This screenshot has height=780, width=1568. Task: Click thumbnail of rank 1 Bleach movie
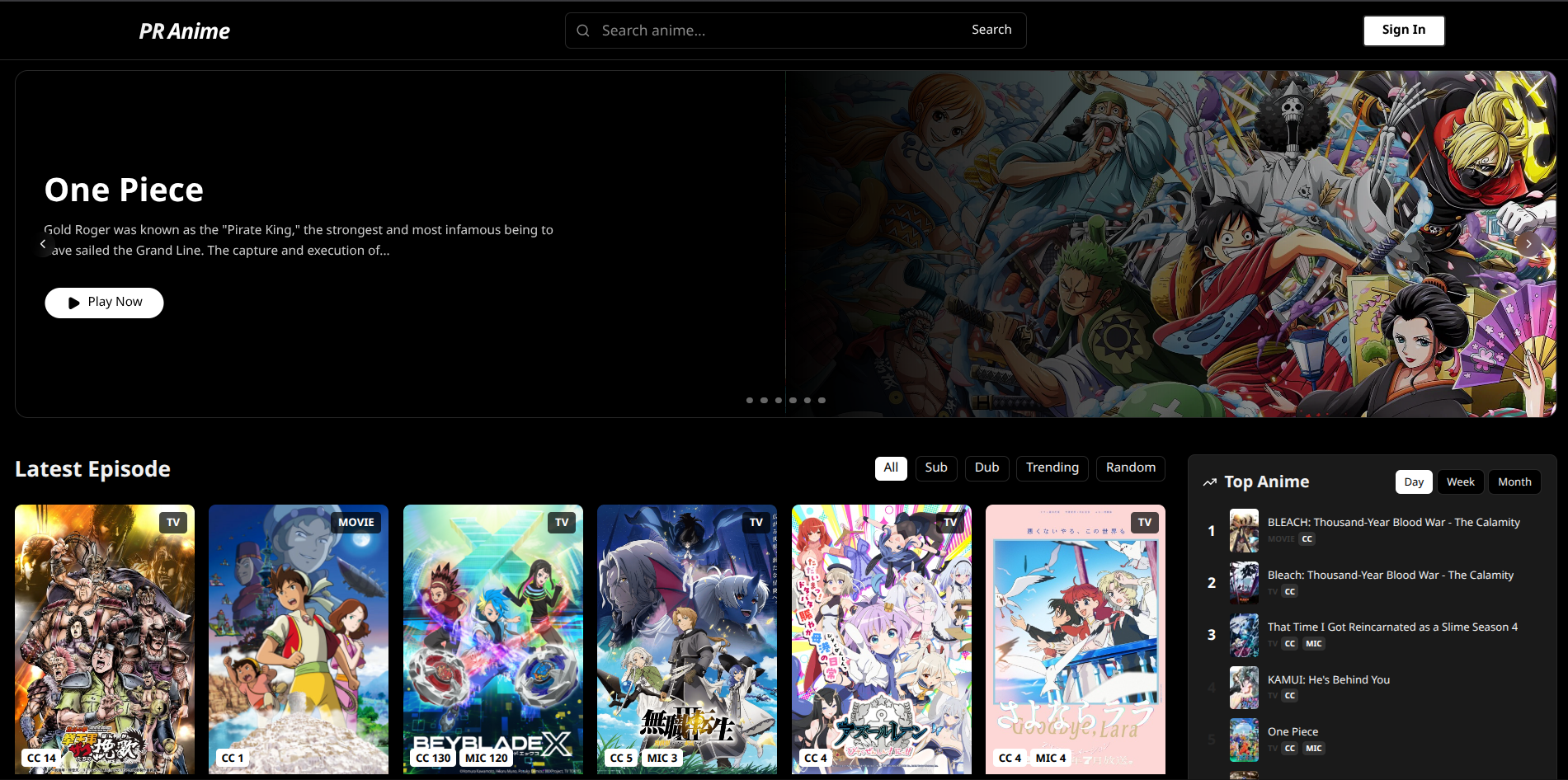tap(1244, 530)
